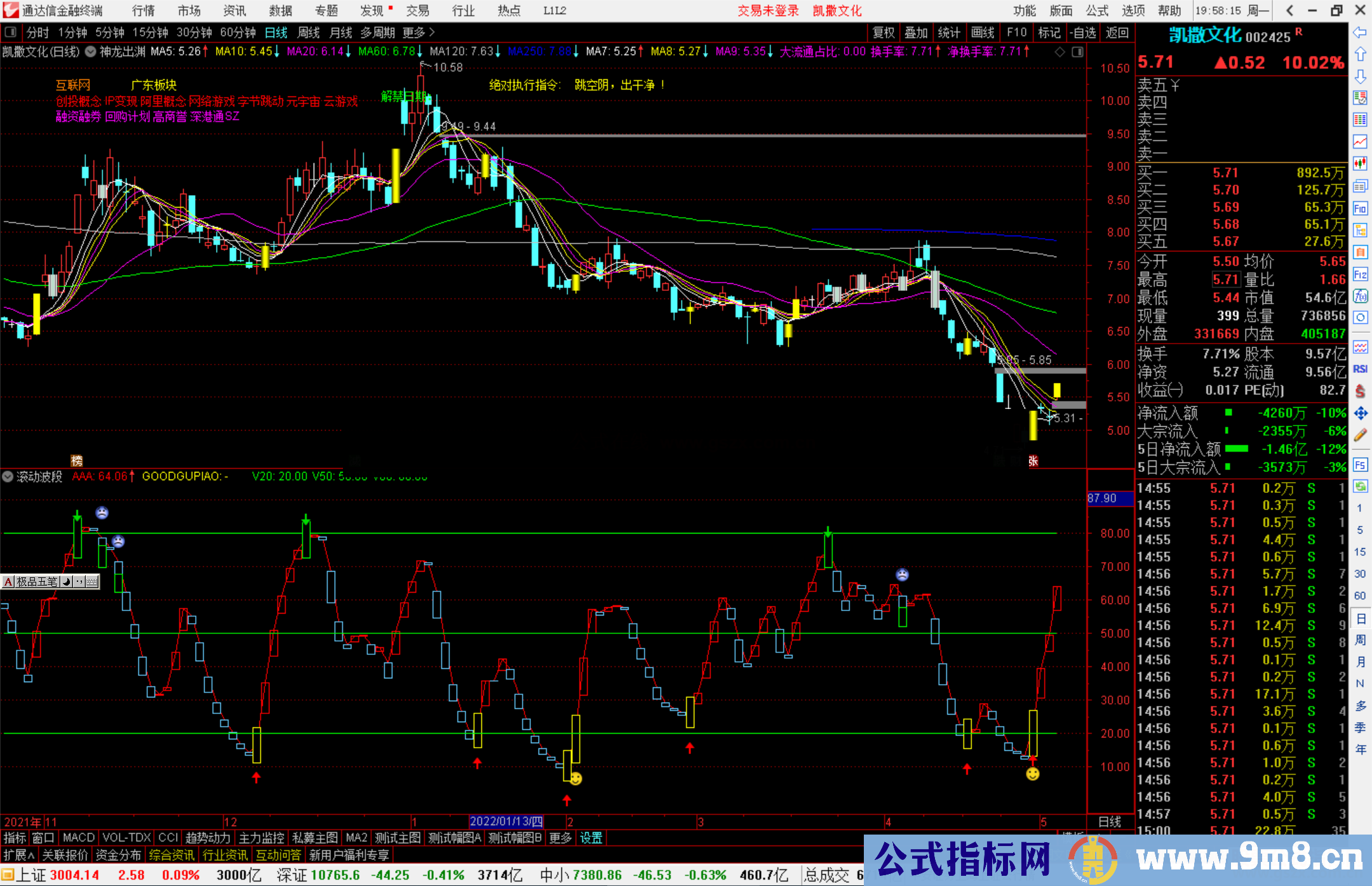Select the pencil drawing tool icon
The height and width of the screenshot is (886, 1372).
(x=1360, y=435)
